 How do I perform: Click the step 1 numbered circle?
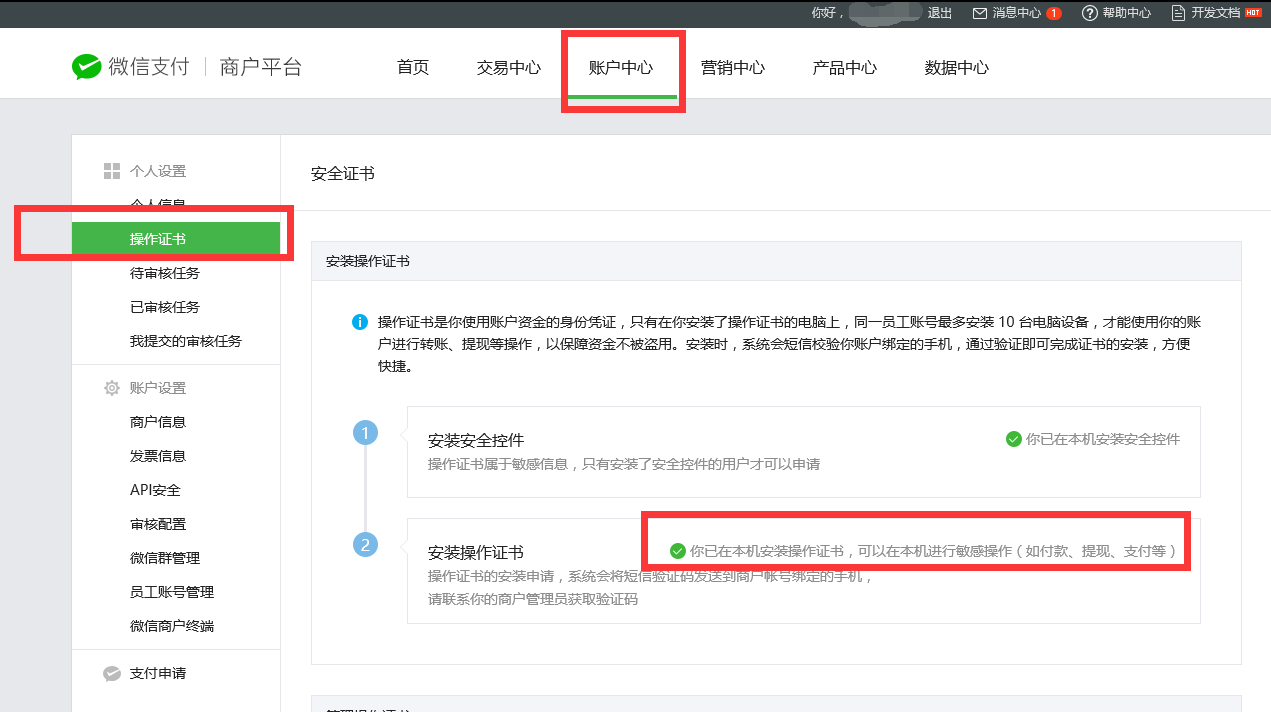pos(366,433)
